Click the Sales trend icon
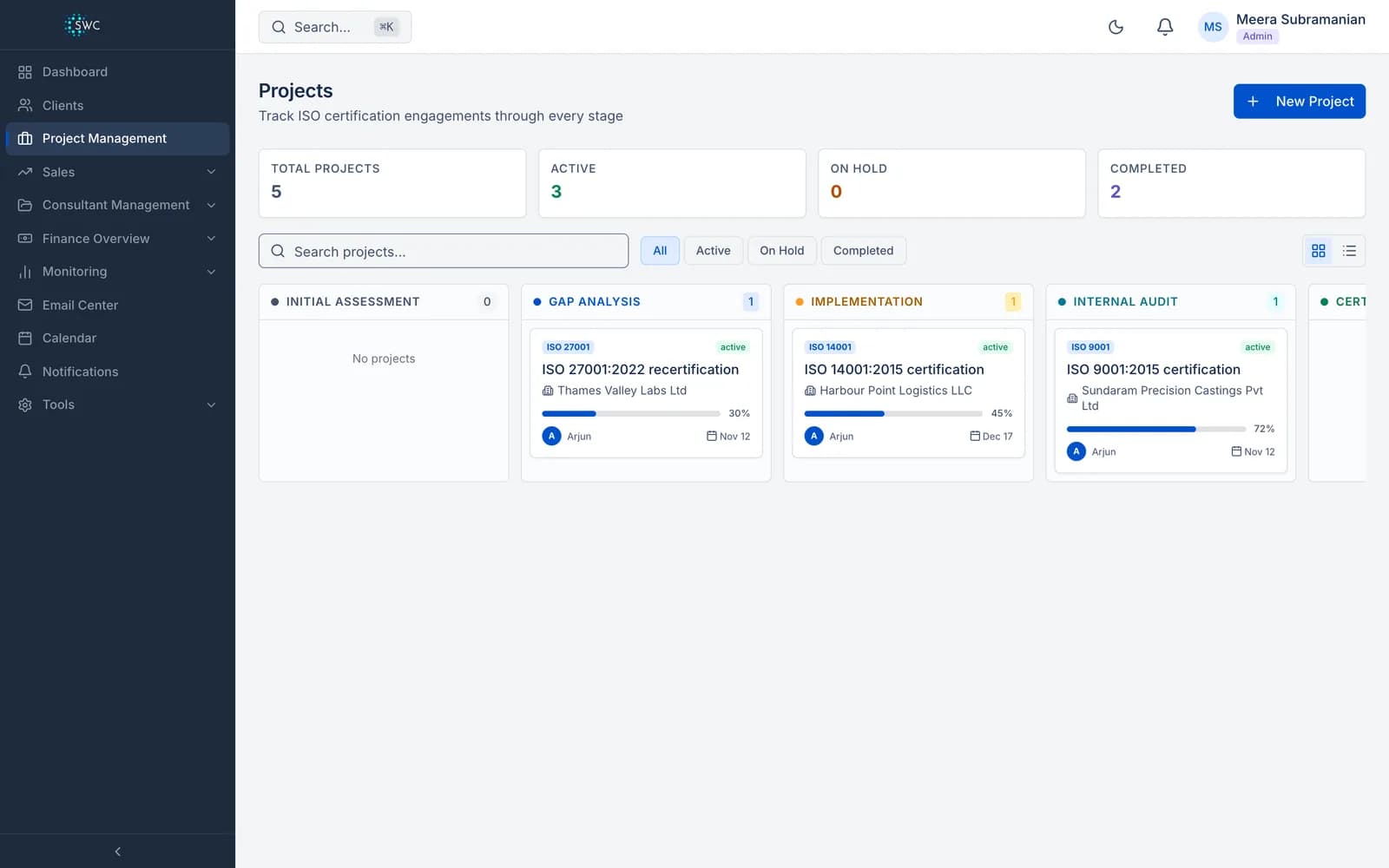Image resolution: width=1389 pixels, height=868 pixels. click(25, 172)
